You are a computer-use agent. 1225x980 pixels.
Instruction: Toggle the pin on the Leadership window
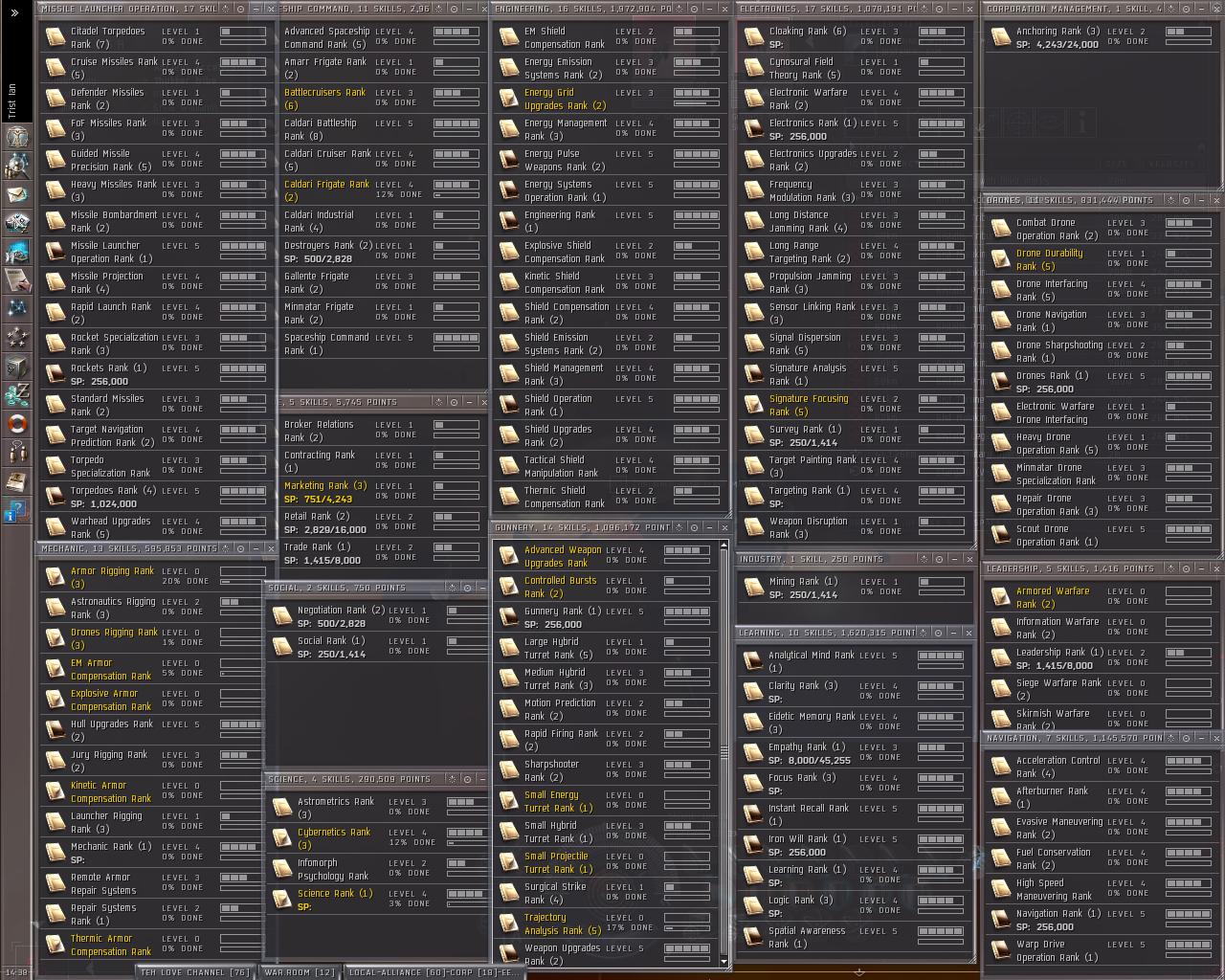click(x=1185, y=568)
